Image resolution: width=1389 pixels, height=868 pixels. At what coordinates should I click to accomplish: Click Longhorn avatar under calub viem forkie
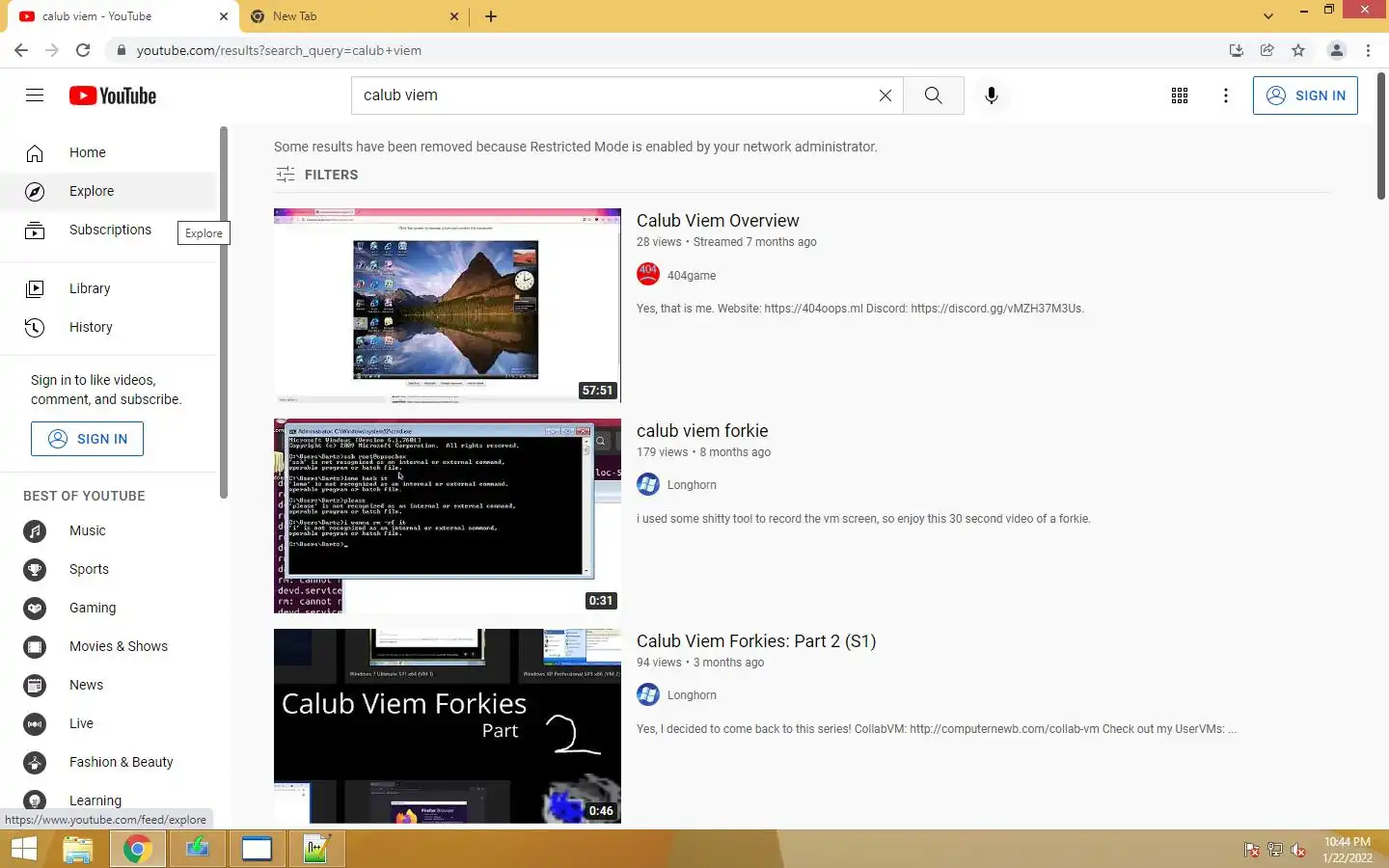click(648, 484)
